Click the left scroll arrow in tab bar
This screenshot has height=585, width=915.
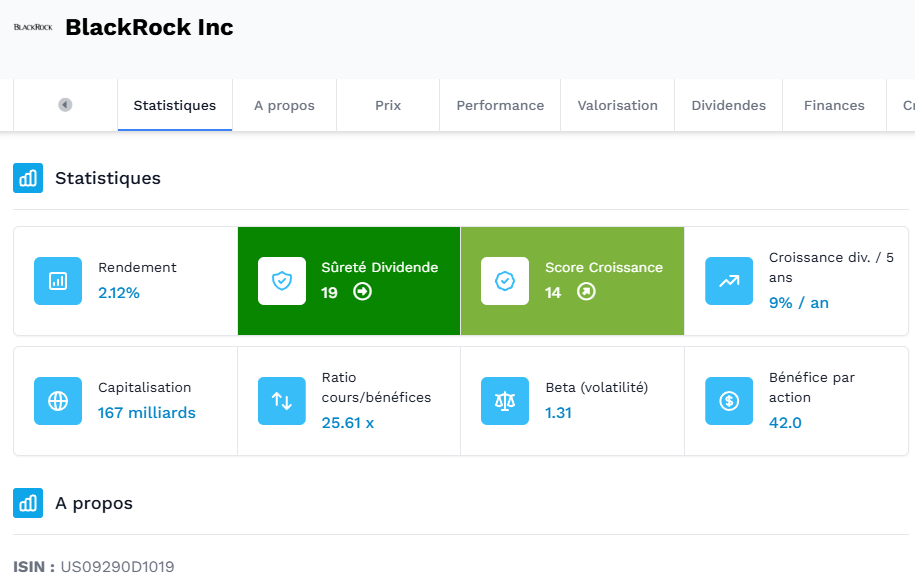[x=65, y=105]
